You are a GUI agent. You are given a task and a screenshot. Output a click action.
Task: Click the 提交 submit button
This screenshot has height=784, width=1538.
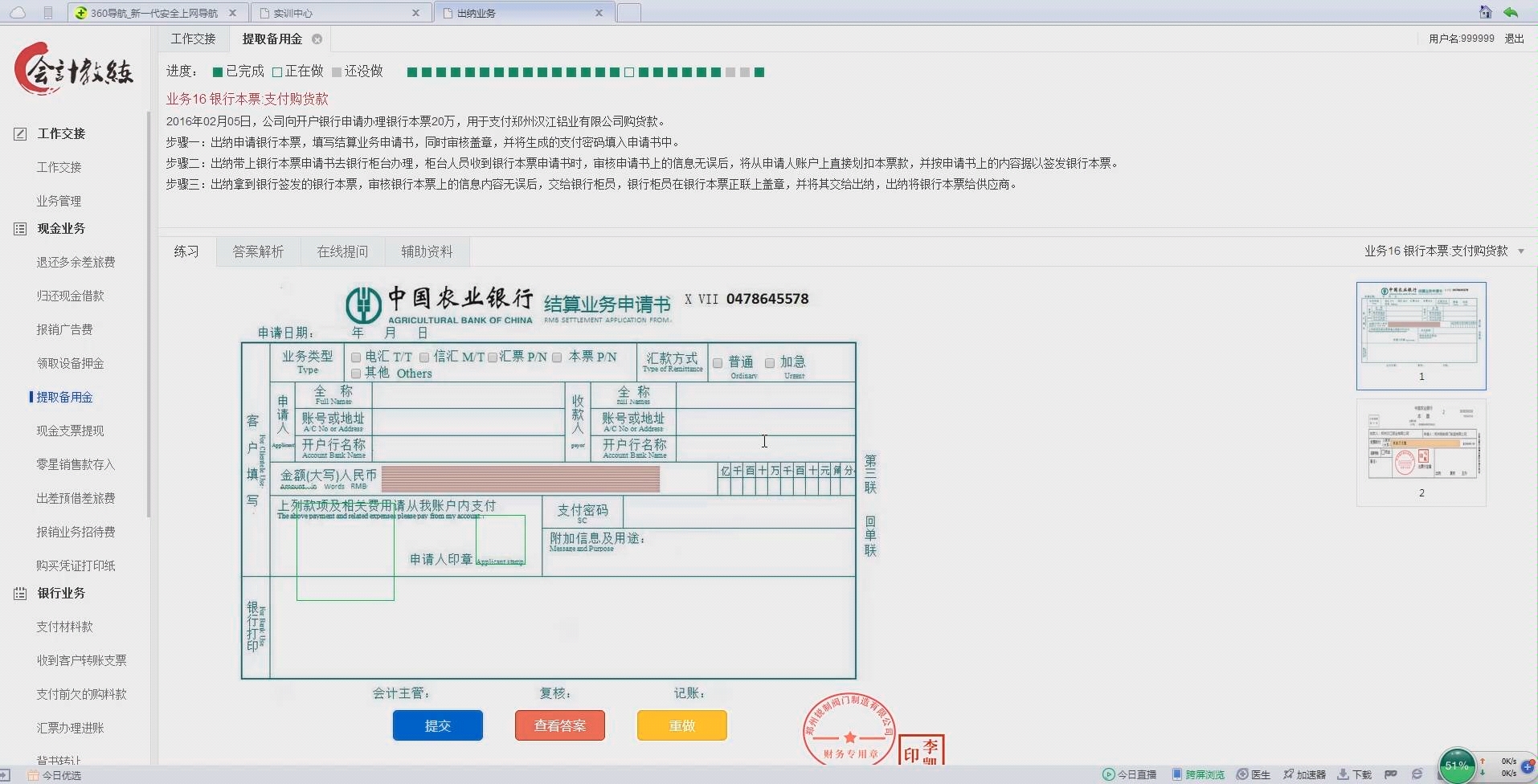[x=437, y=725]
